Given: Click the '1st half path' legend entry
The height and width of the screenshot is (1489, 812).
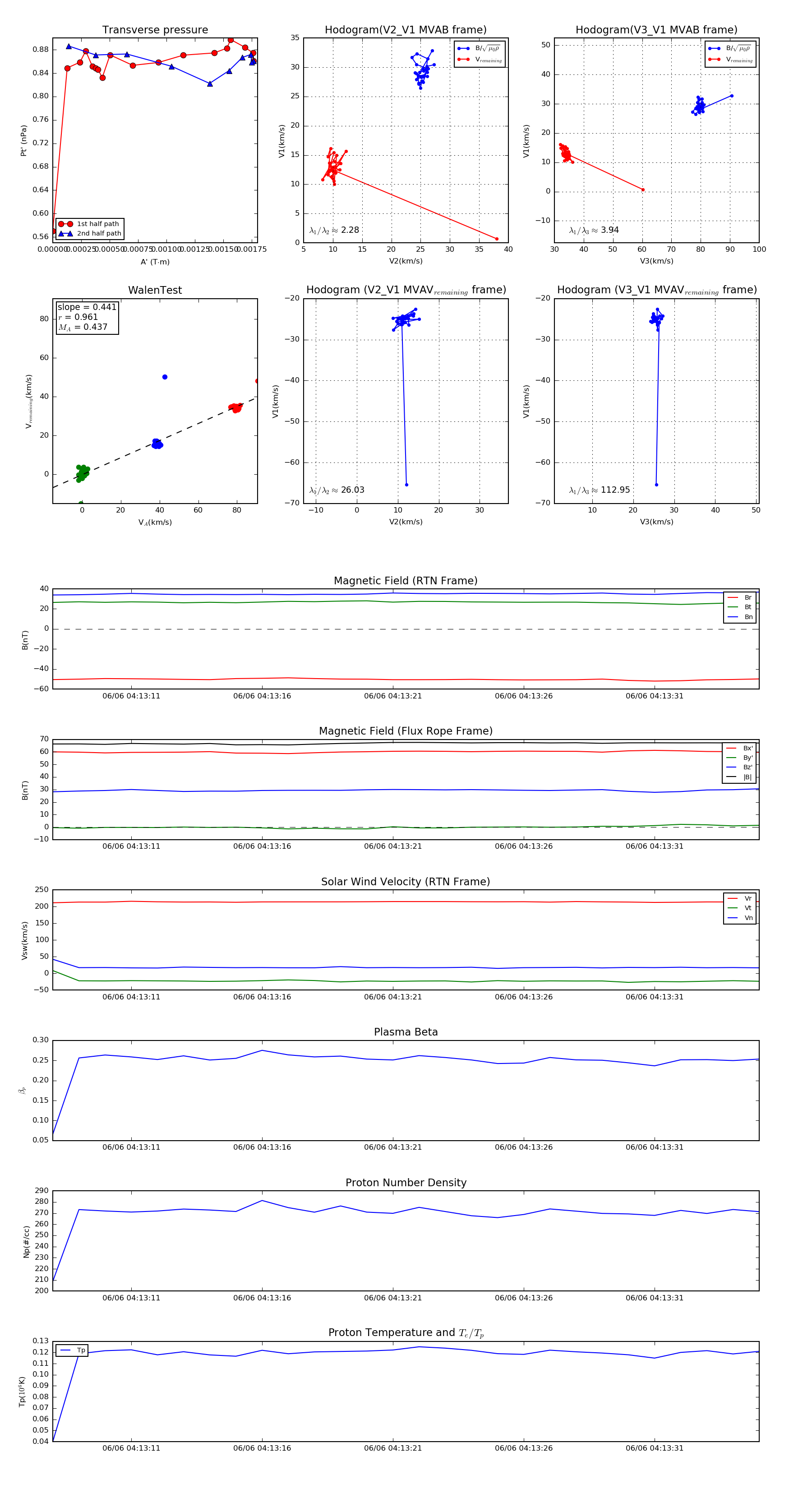Looking at the screenshot, I should tap(90, 224).
